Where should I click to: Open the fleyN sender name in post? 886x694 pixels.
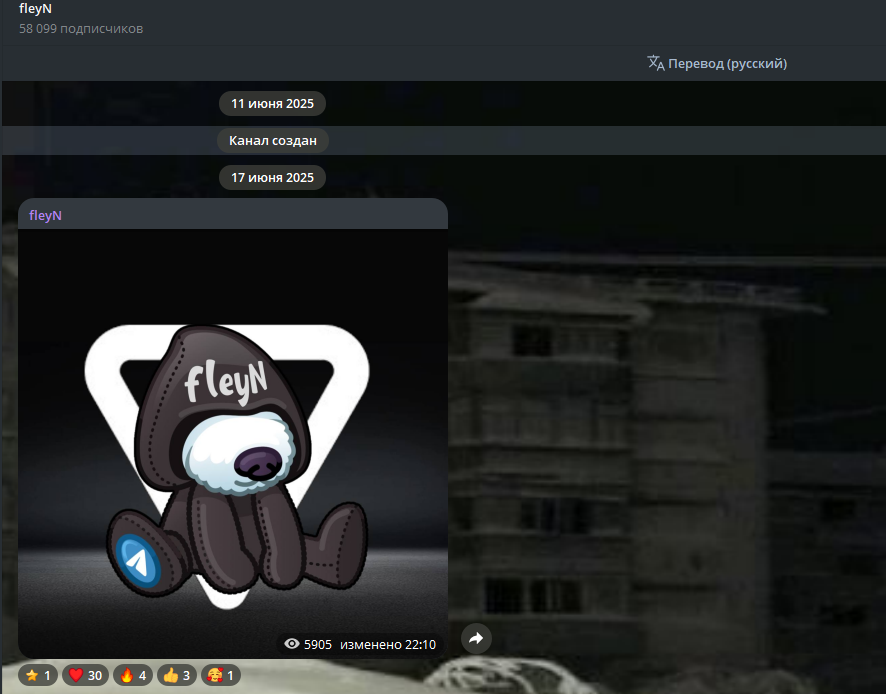coord(45,215)
